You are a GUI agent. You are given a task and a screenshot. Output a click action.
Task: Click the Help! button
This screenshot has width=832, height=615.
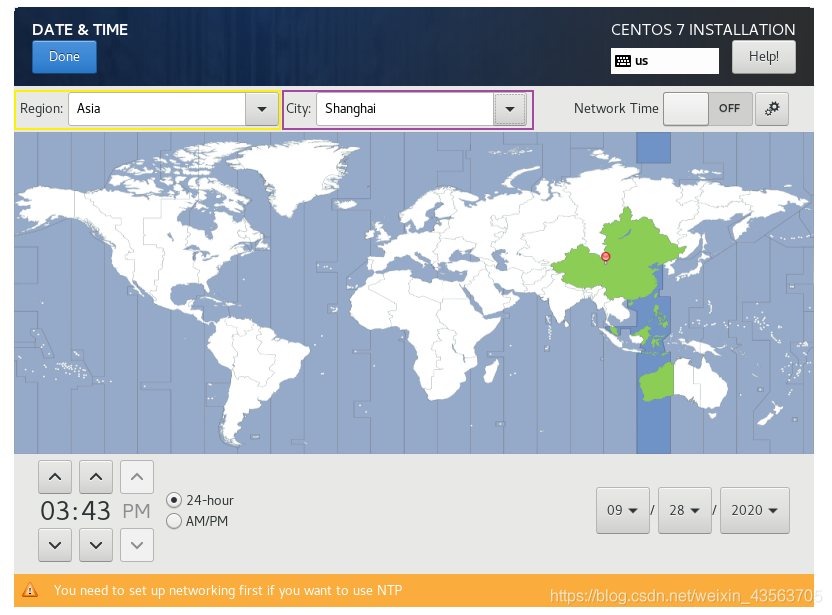(764, 57)
